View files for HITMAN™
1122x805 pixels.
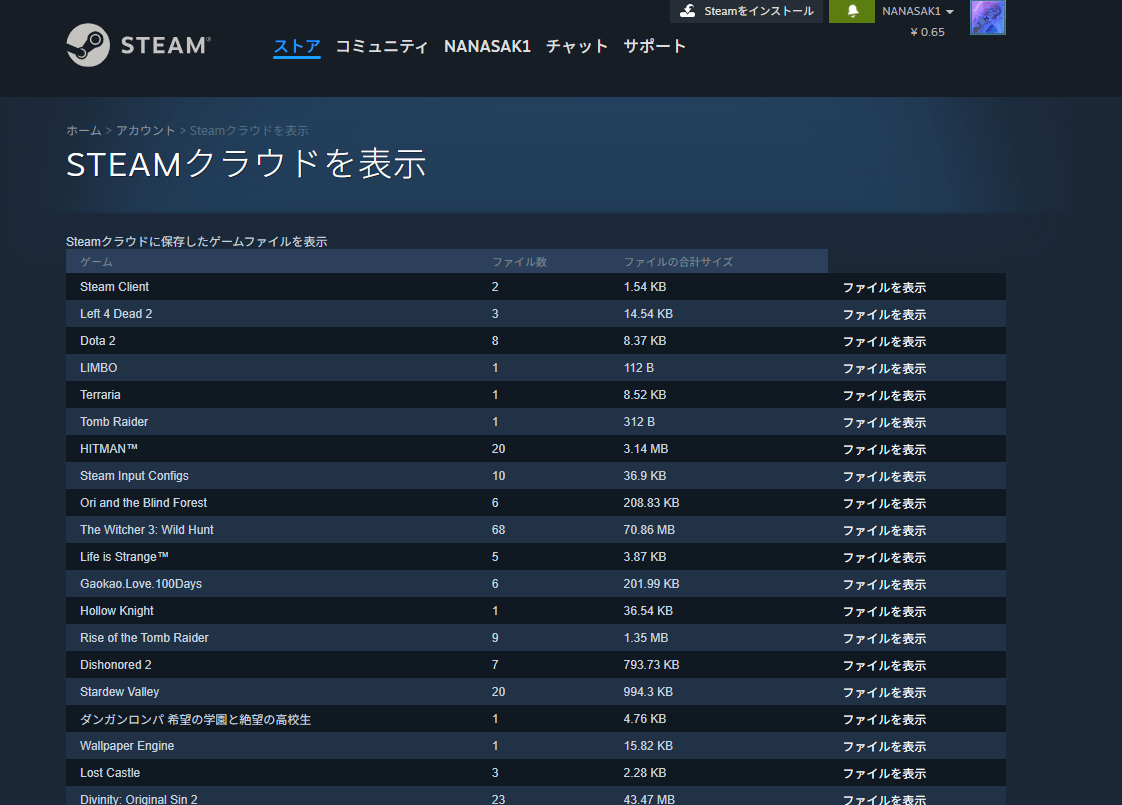coord(884,450)
